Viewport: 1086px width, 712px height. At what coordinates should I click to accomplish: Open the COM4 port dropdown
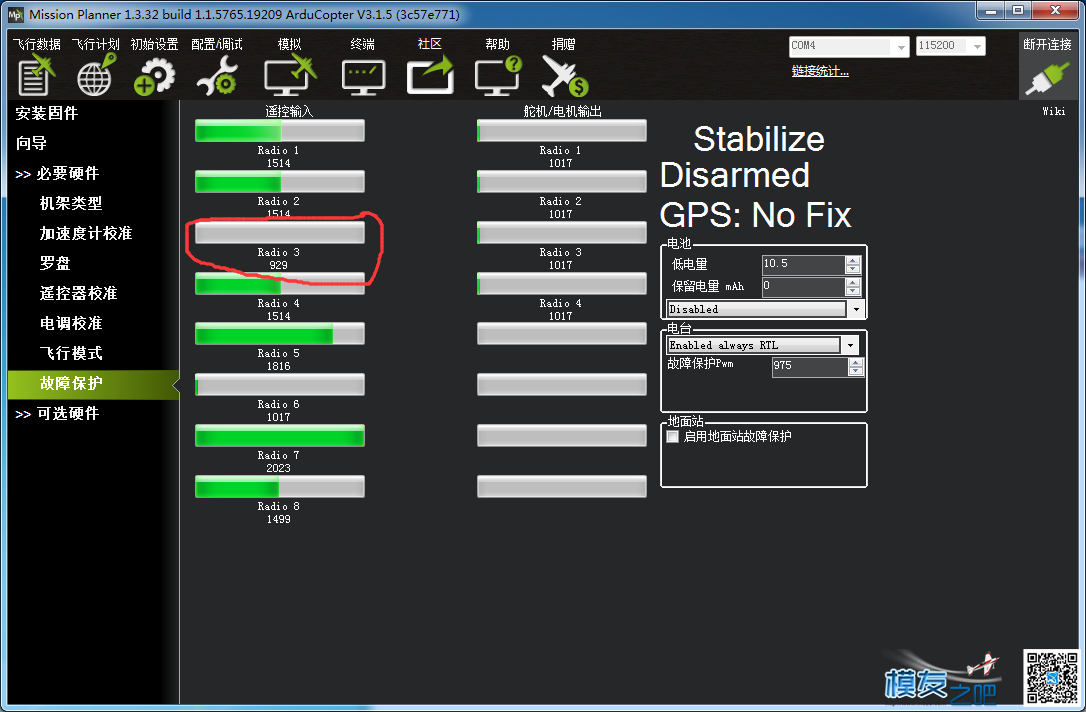900,46
